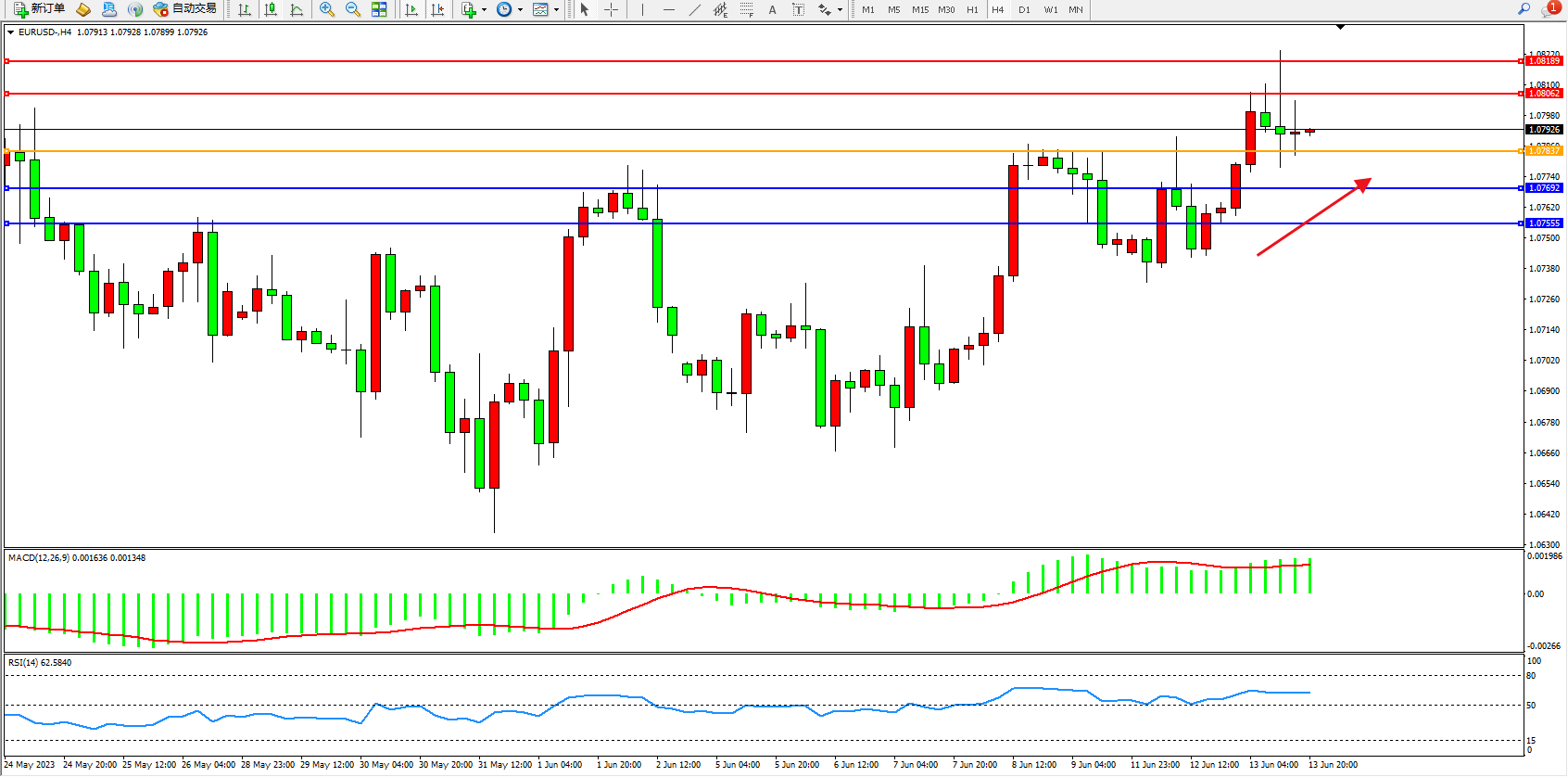This screenshot has height=777, width=1568.
Task: Switch chart to candlesticks display
Action: (271, 9)
